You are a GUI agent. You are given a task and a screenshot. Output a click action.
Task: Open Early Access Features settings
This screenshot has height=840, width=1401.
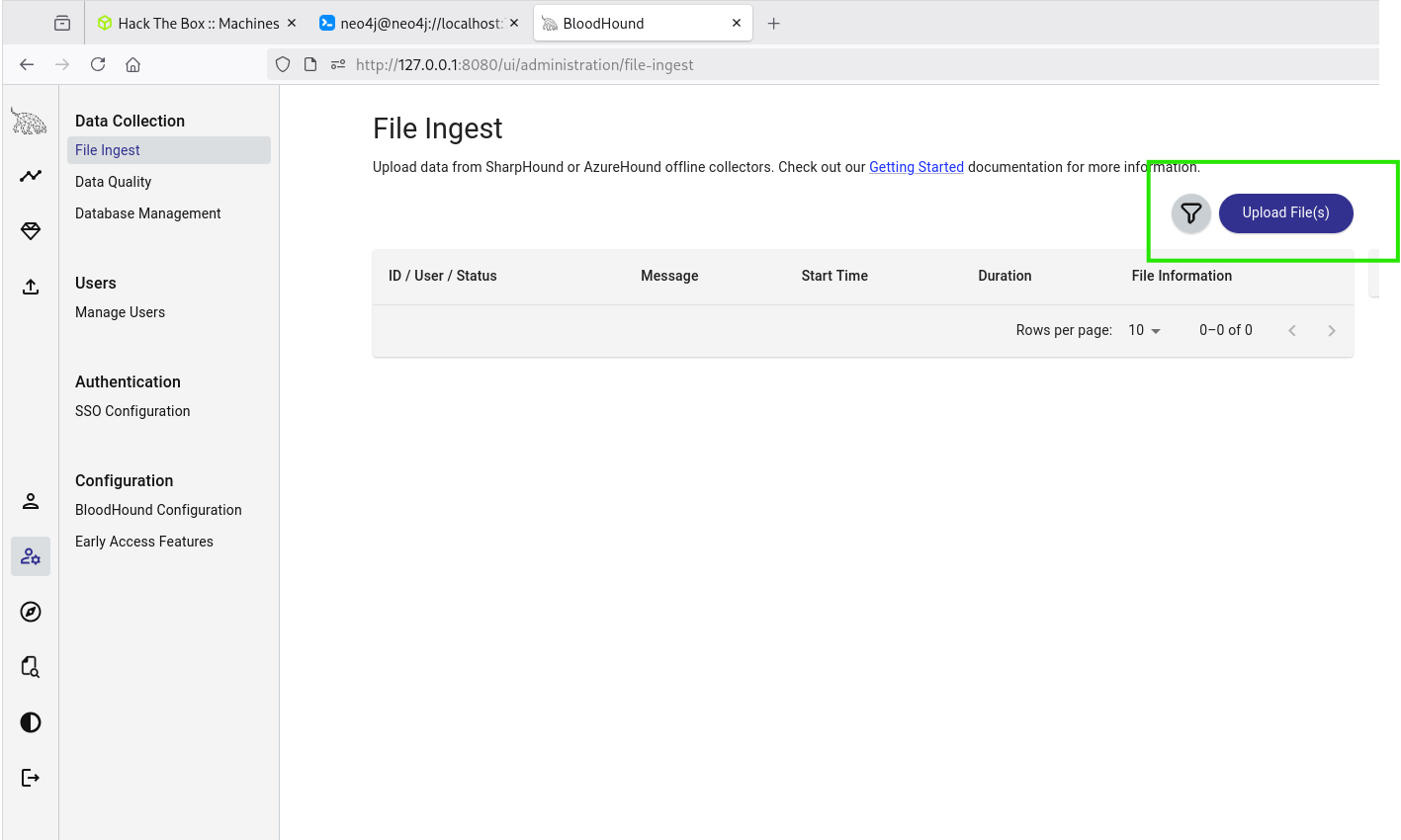coord(144,542)
